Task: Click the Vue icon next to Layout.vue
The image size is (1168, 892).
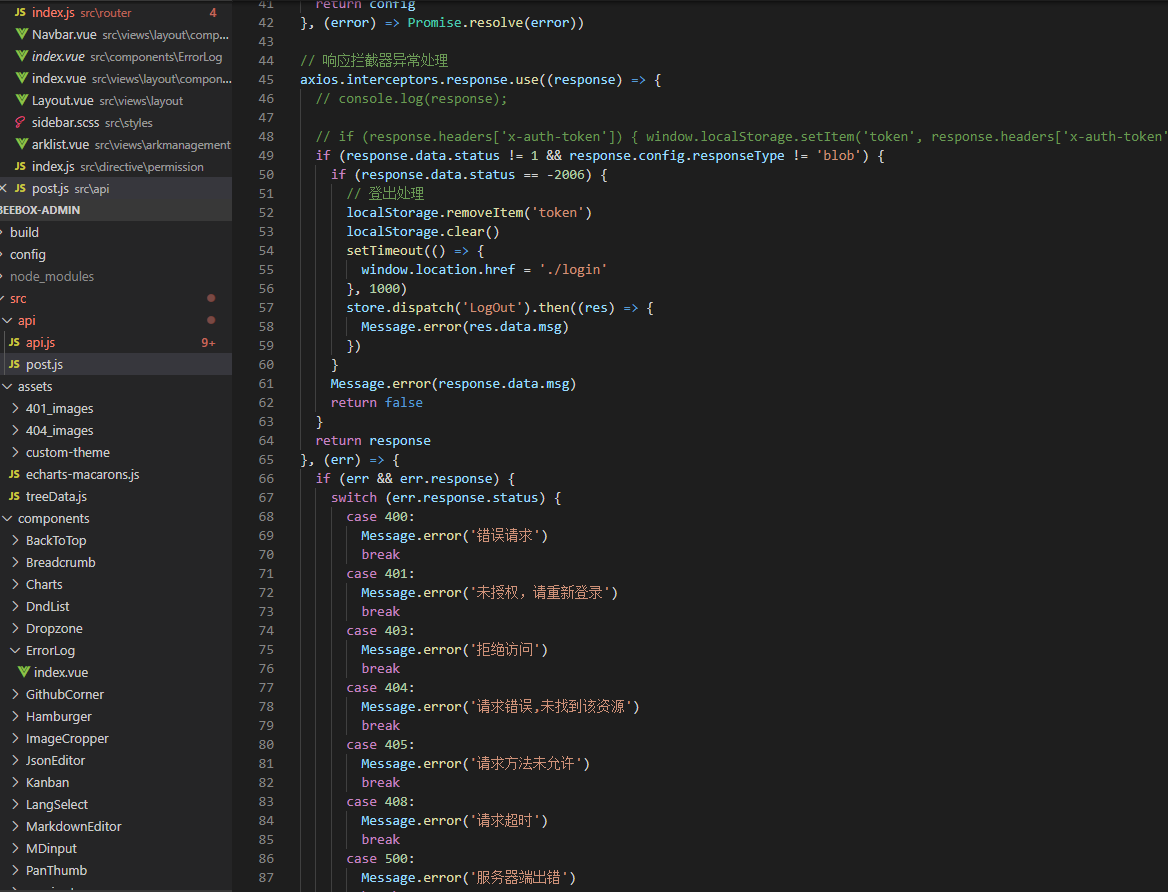Action: (22, 101)
